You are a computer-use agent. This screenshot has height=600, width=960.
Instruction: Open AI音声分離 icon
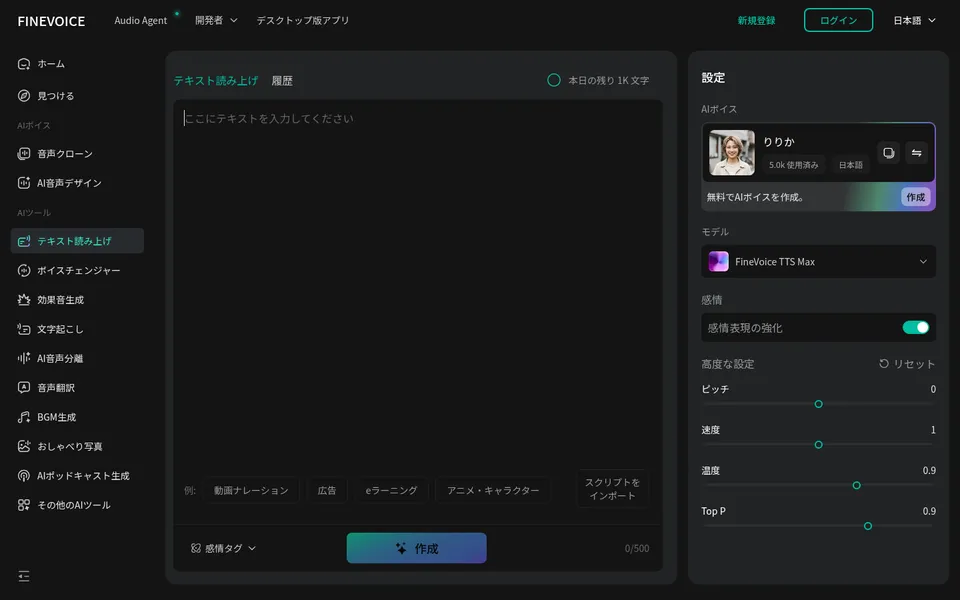[24, 358]
